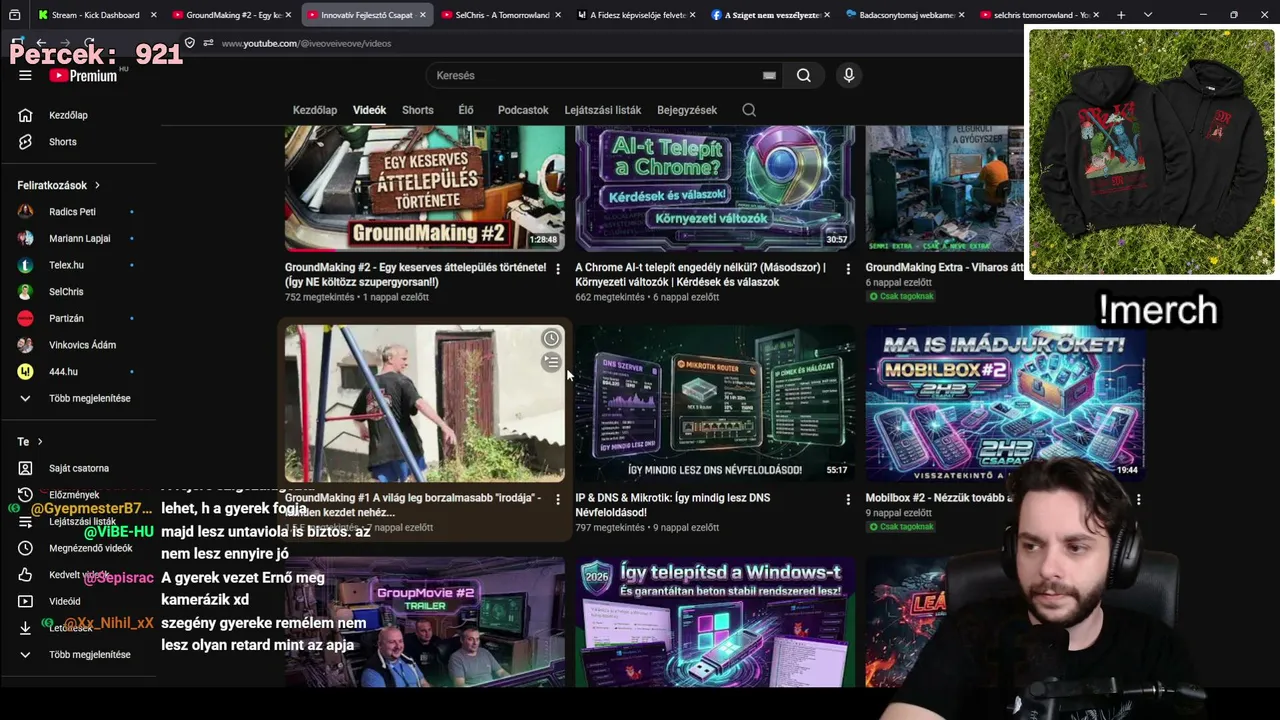Viewport: 1280px width, 720px height.
Task: Close the Innovatív Fejlesztő Csapat tab
Action: pos(422,15)
